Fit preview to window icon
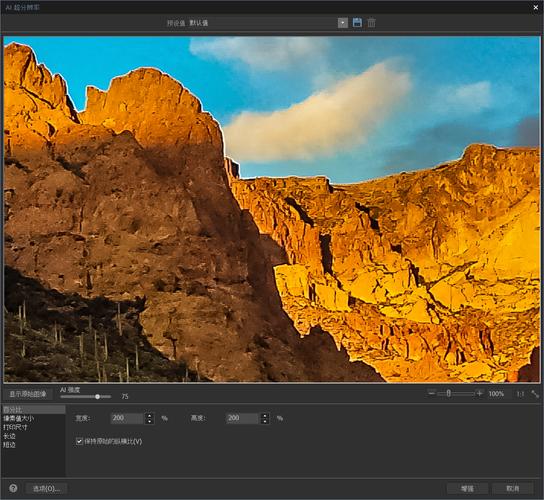This screenshot has width=544, height=500. (535, 394)
